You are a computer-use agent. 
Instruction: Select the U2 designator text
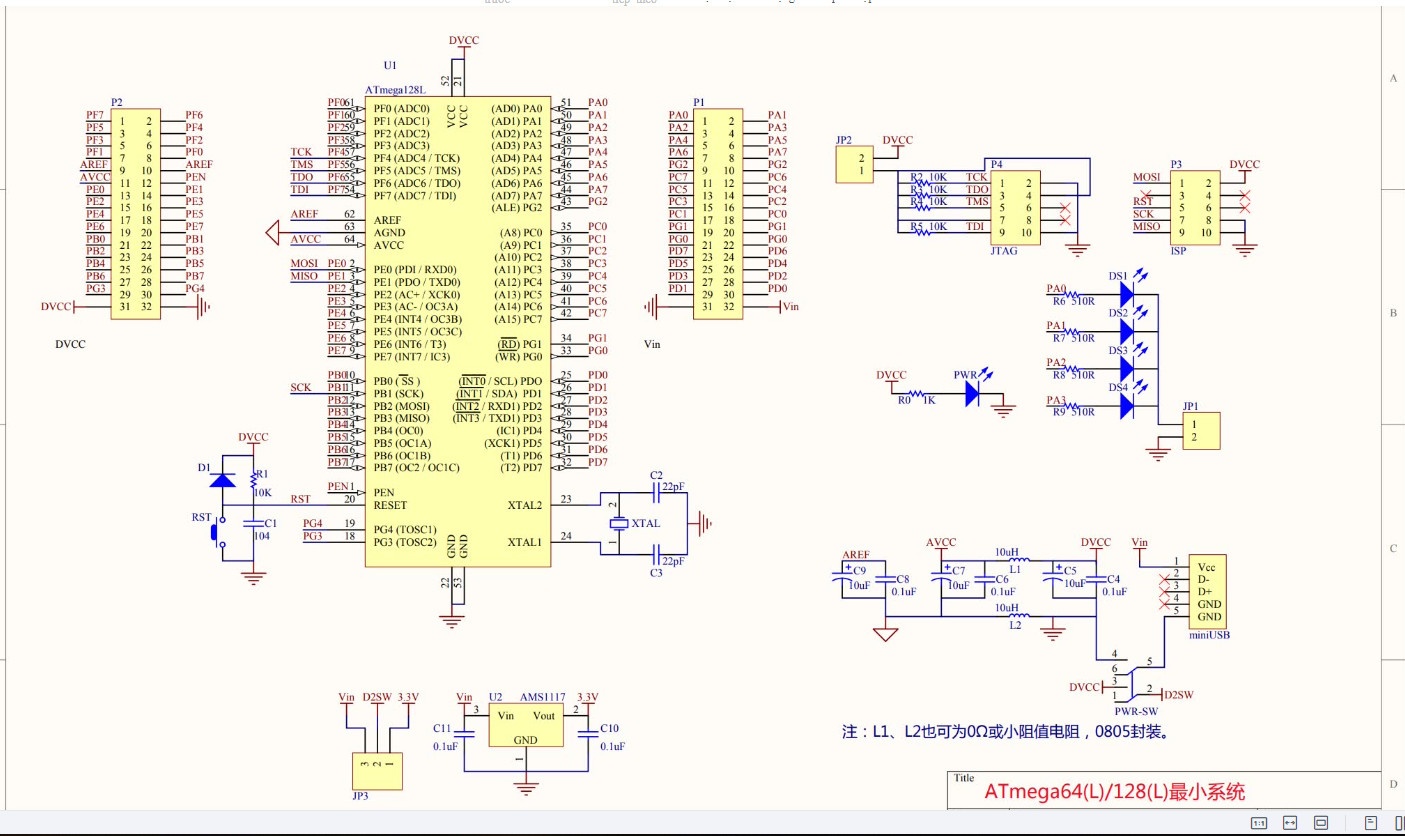[x=495, y=697]
